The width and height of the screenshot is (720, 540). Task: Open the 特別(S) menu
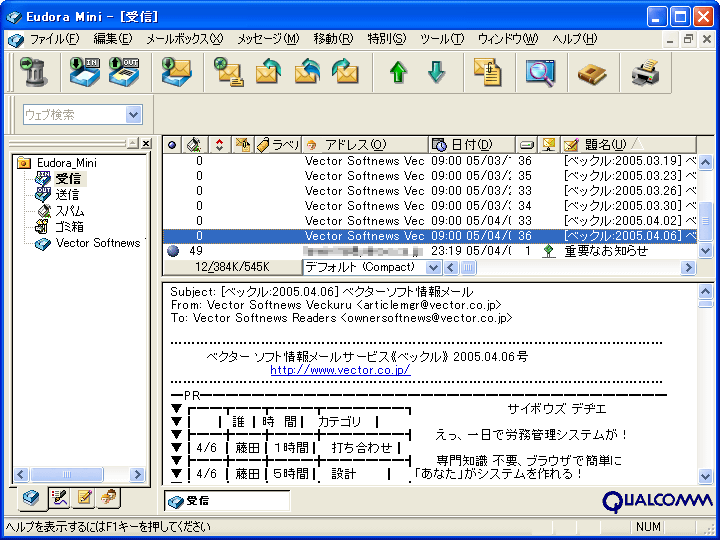(387, 39)
